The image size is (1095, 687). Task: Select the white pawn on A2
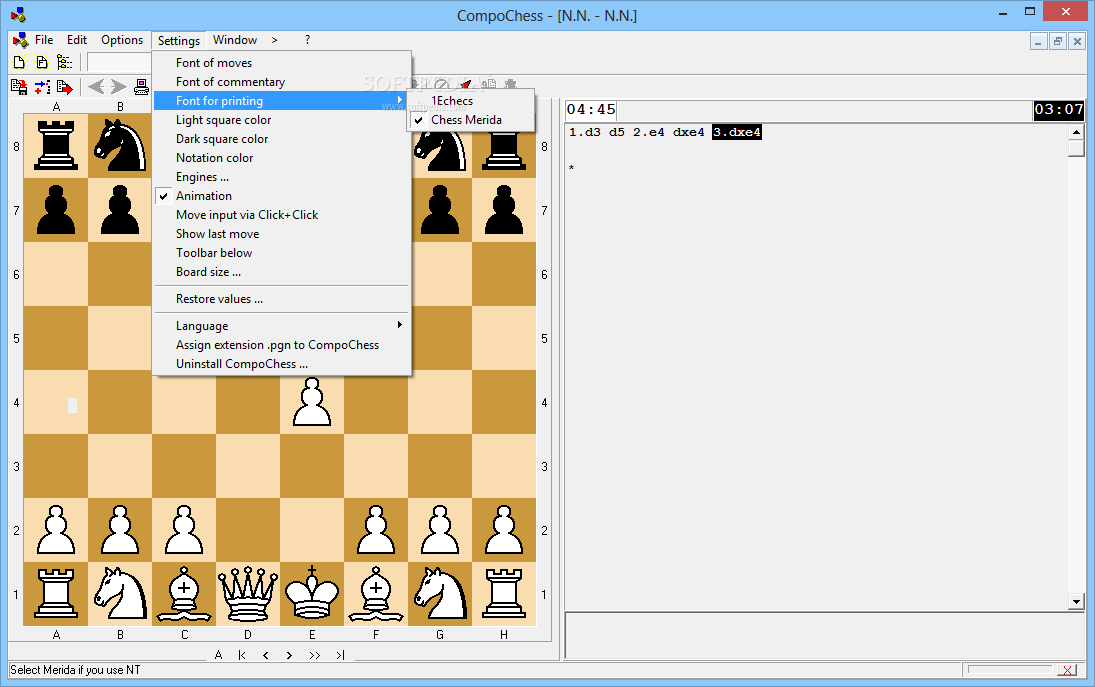(56, 529)
